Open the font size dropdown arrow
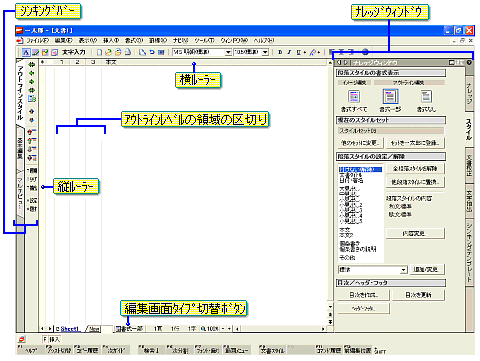This screenshot has height=361, width=480. (x=265, y=52)
